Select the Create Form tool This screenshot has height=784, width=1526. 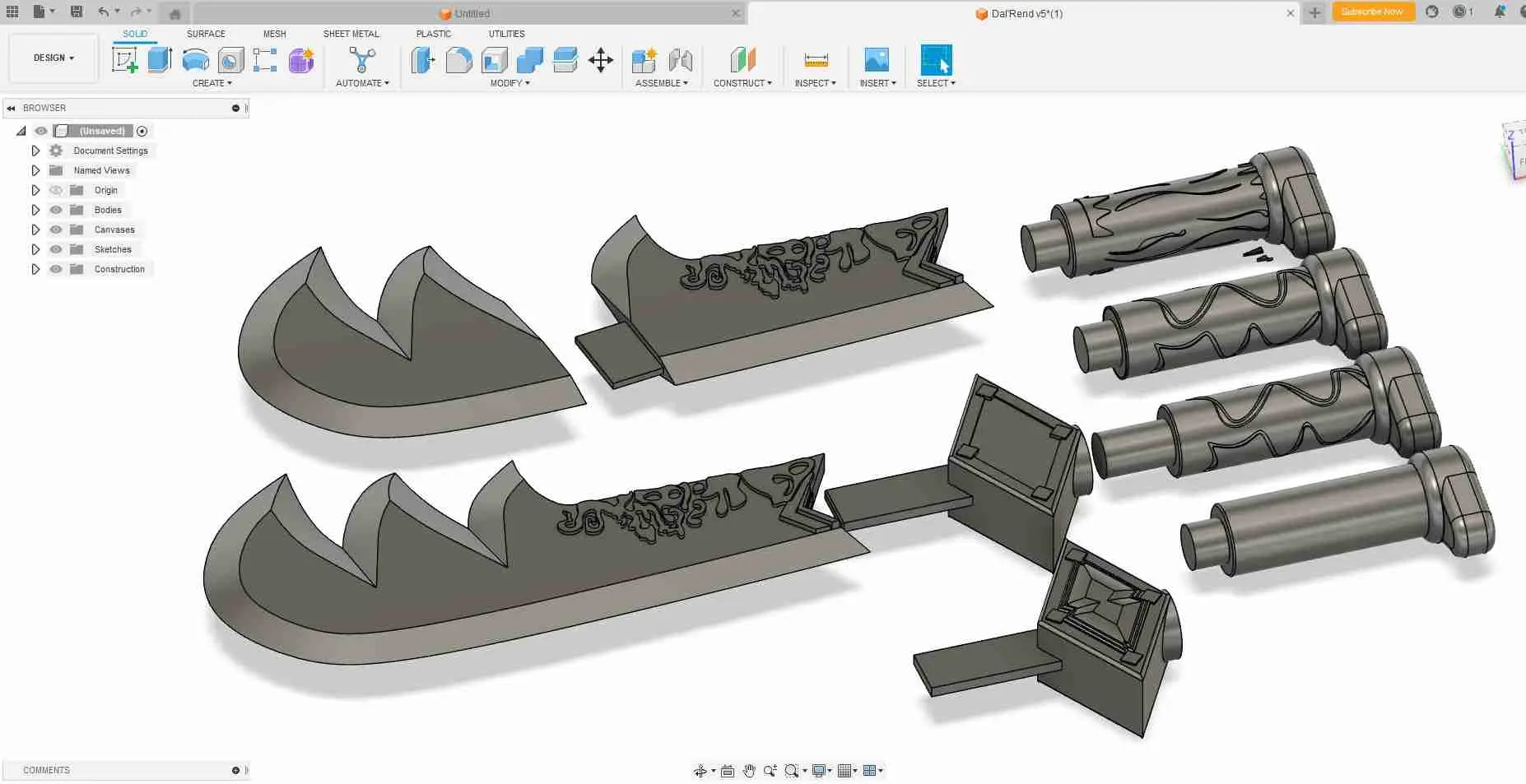[x=301, y=60]
